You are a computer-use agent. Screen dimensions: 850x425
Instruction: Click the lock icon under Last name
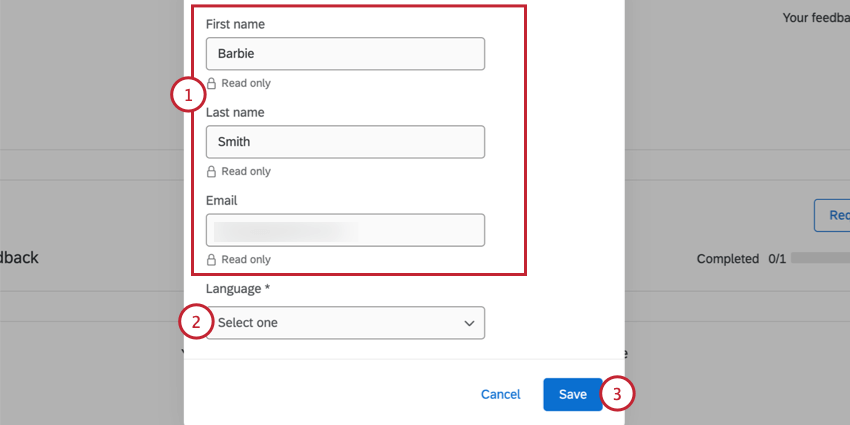(211, 172)
